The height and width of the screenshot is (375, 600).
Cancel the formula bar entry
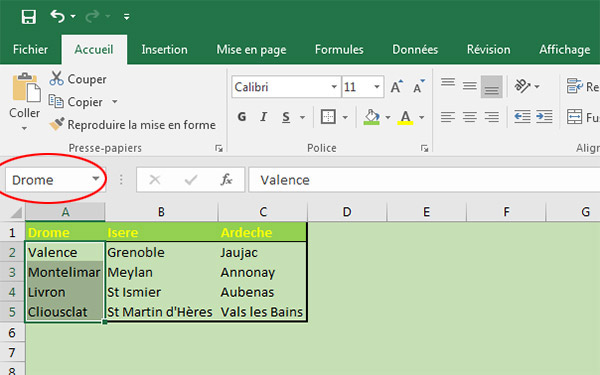(x=155, y=179)
